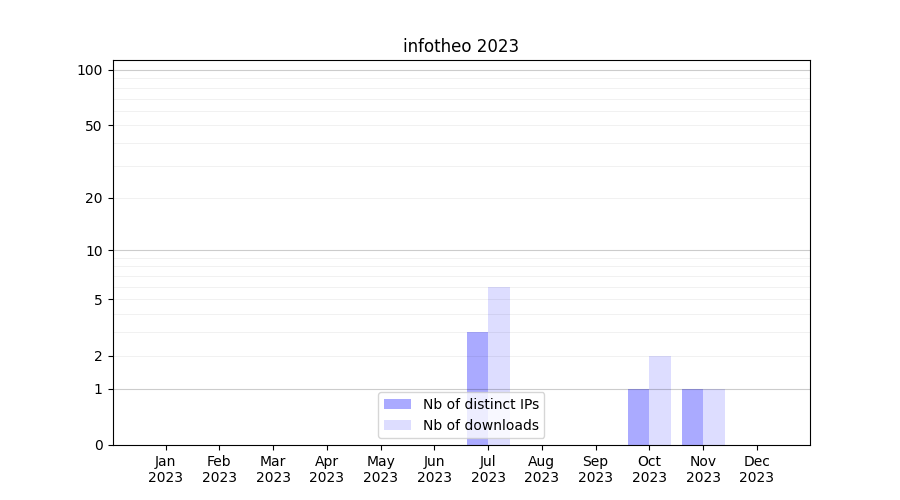The image size is (900, 500).
Task: Click the 'Dec 2023' x-axis label
Action: point(756,469)
